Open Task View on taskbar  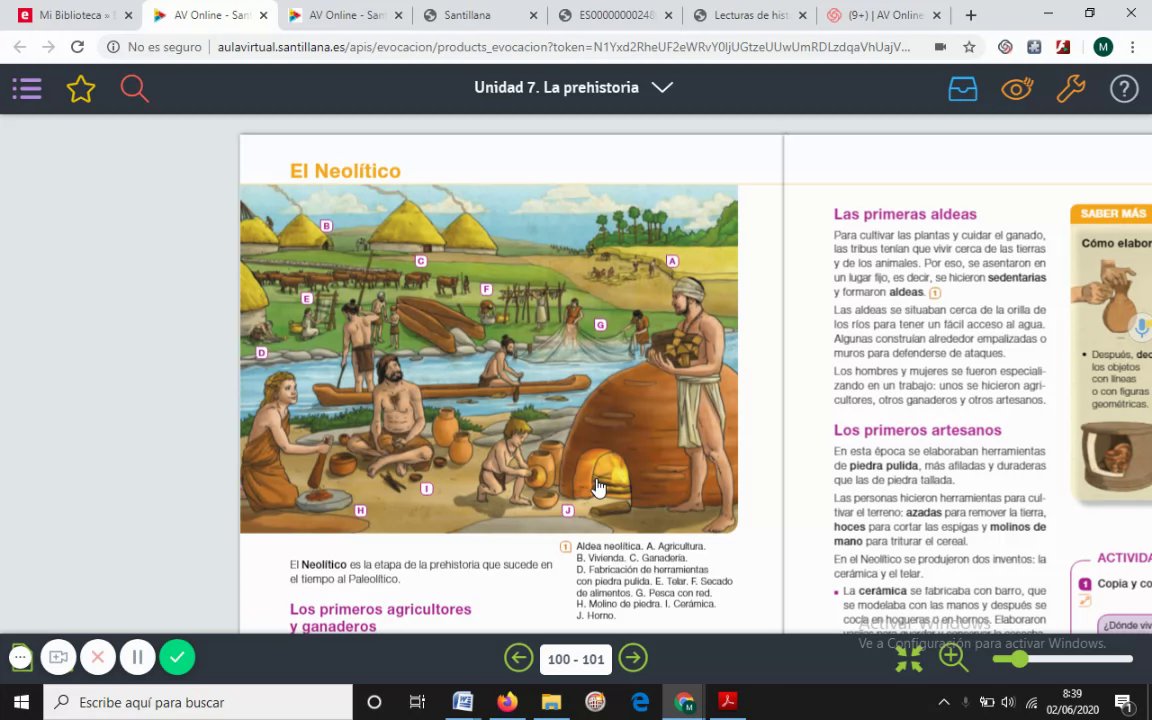[417, 702]
